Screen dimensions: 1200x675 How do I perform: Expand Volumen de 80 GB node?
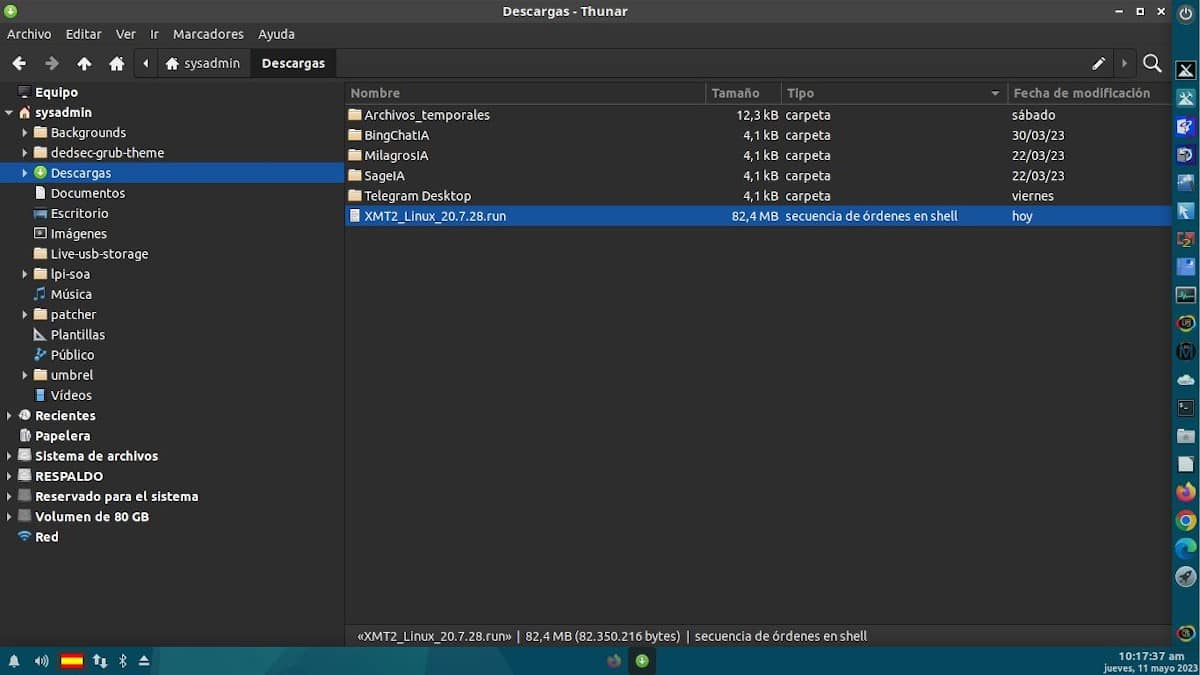[9, 516]
